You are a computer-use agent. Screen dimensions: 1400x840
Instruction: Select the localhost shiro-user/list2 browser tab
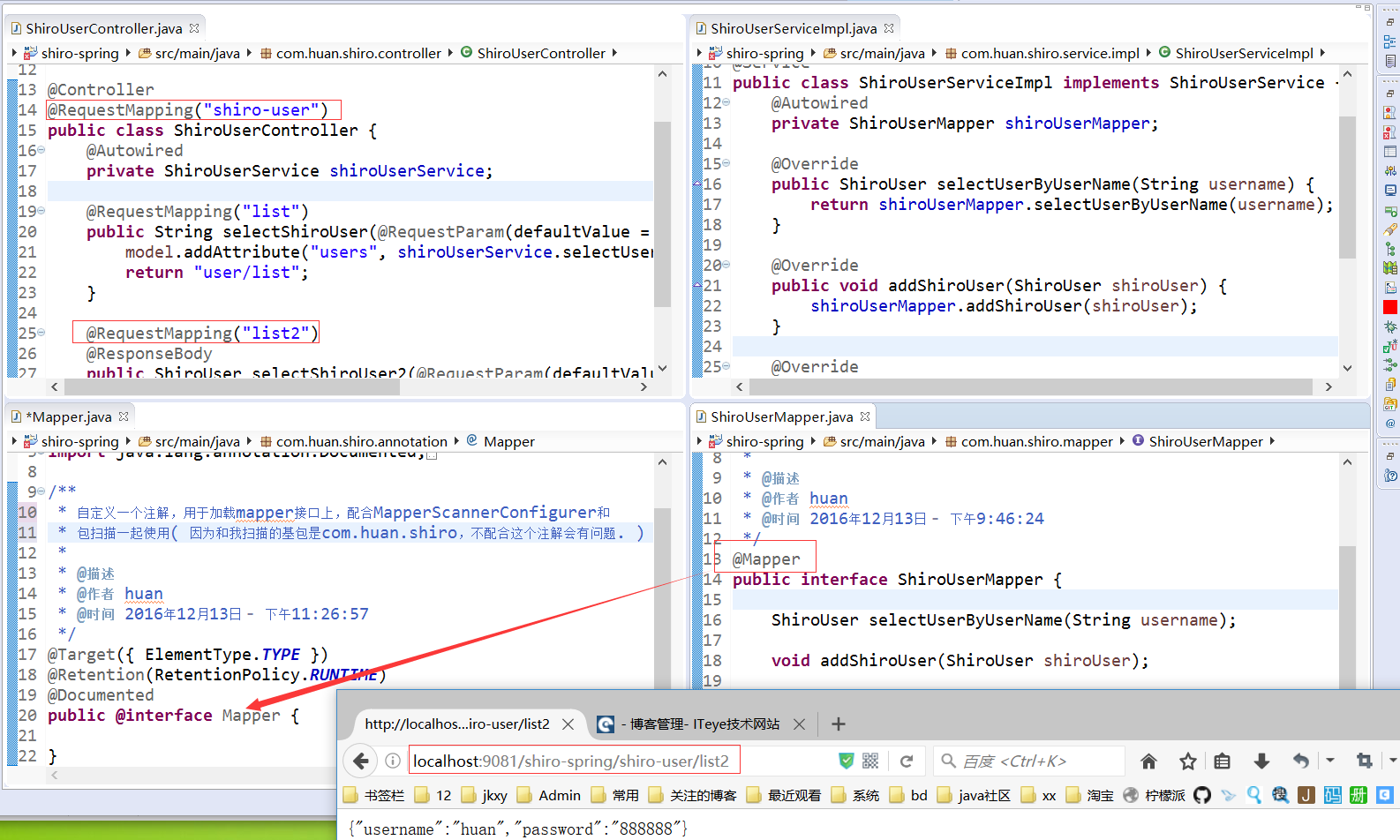[457, 724]
